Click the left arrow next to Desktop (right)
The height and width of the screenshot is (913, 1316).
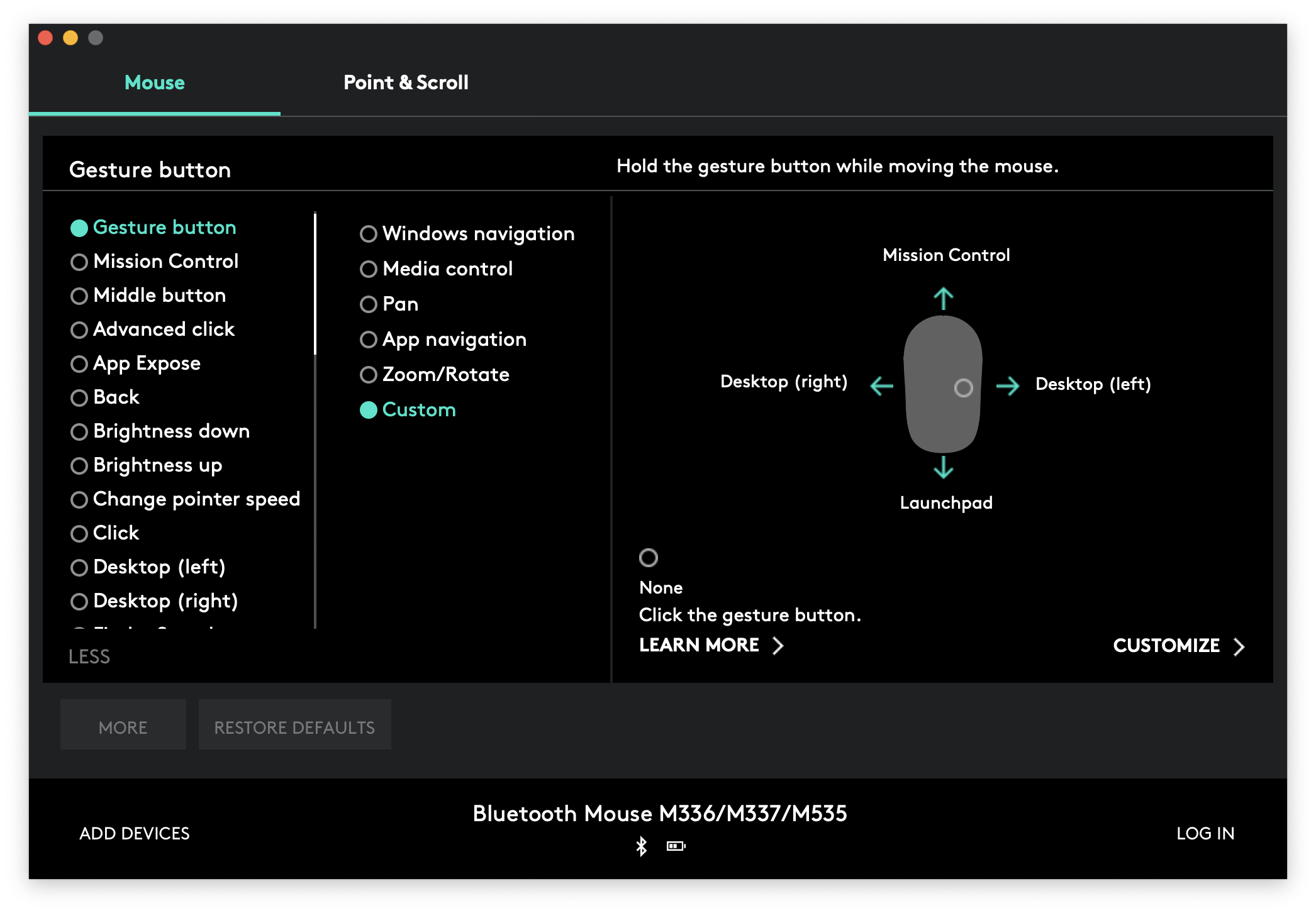[x=882, y=385]
